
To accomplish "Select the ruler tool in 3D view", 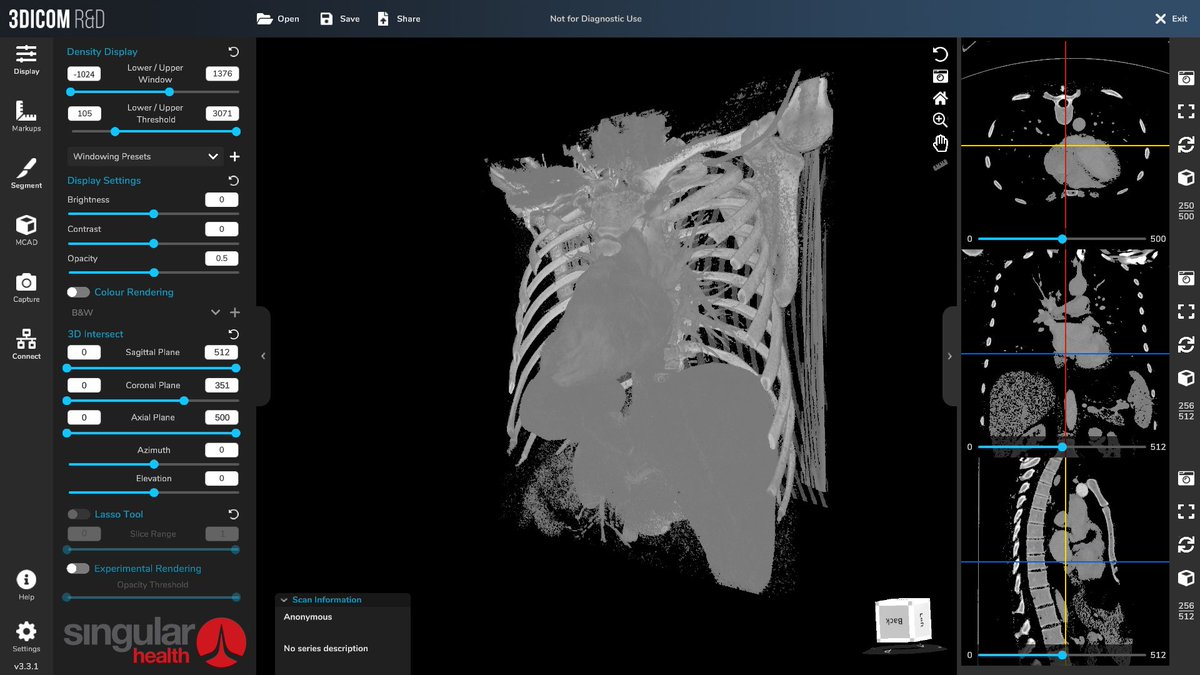I will pos(940,165).
